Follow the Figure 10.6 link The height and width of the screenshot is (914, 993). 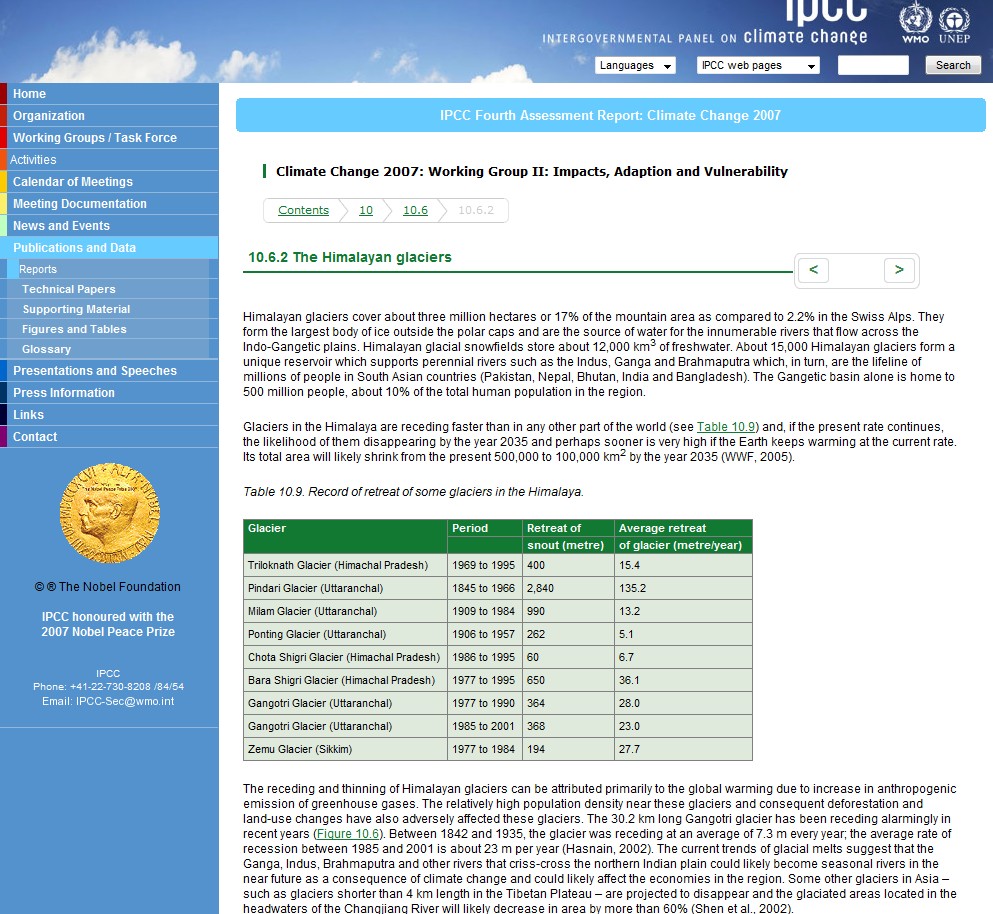pos(349,834)
